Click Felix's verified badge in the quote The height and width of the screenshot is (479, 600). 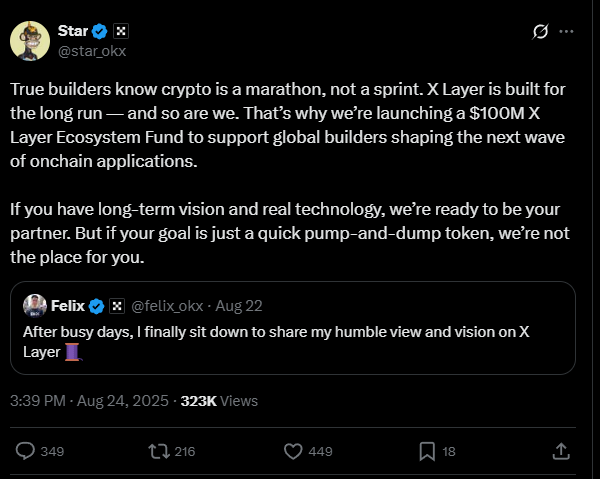[x=98, y=304]
